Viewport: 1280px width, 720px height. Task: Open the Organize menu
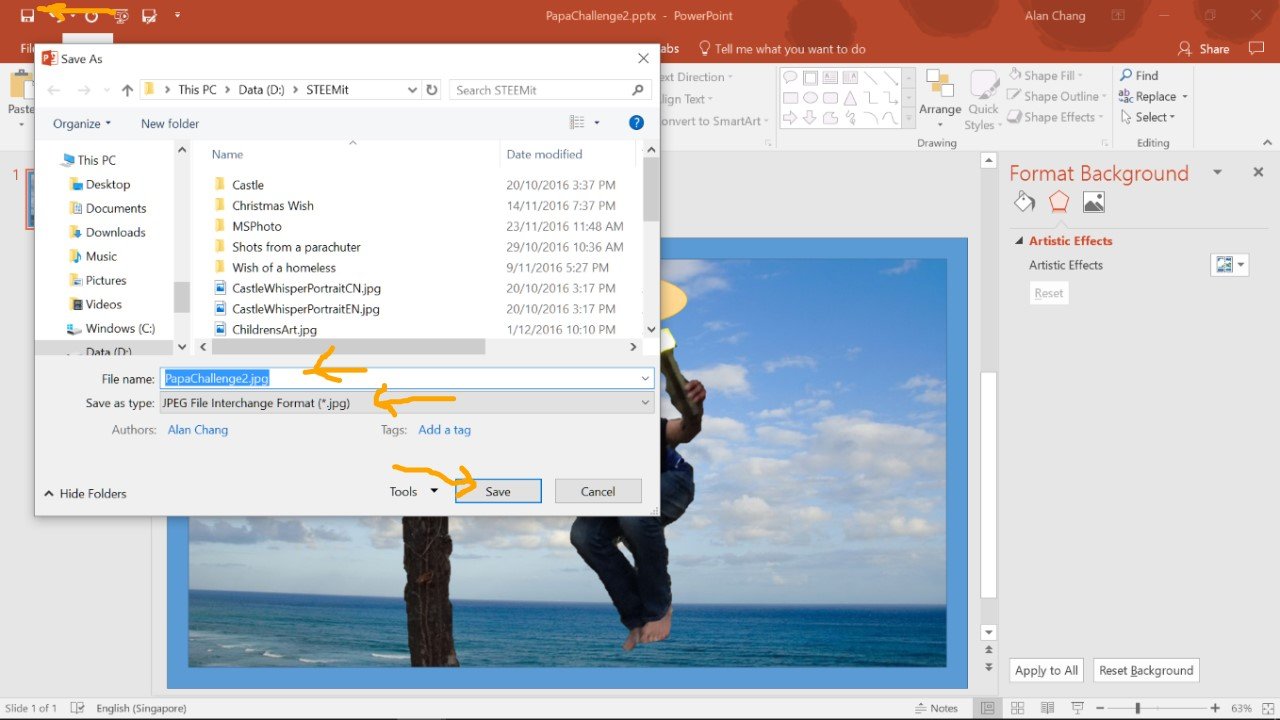[x=82, y=124]
